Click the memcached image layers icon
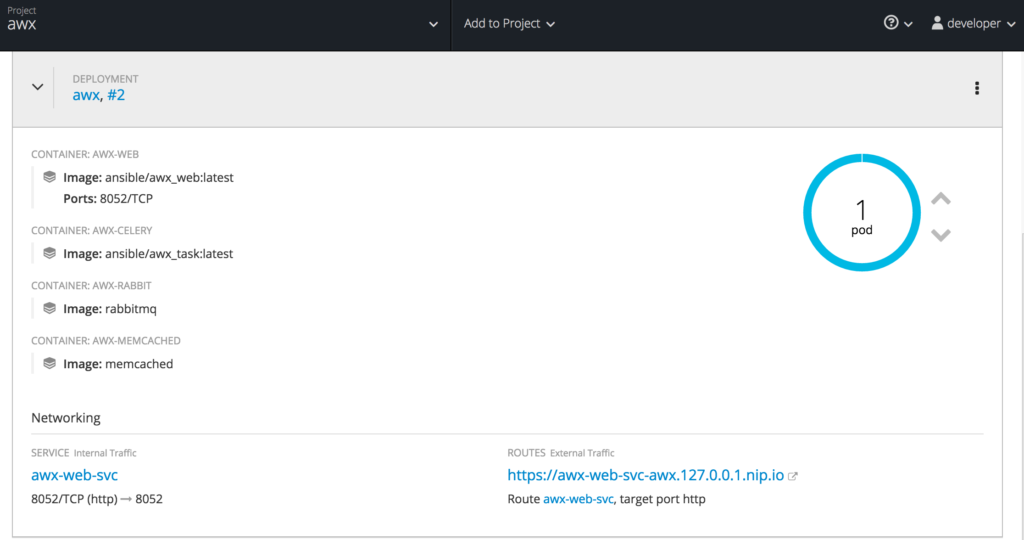Viewport: 1024px width, 540px height. click(x=49, y=364)
